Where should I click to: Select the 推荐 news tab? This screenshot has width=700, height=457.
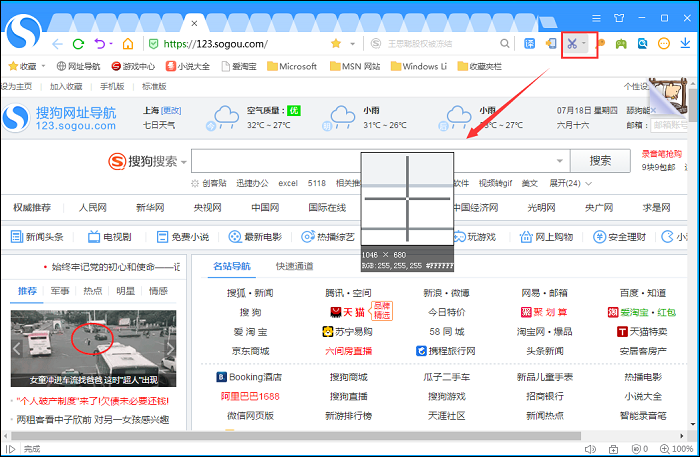point(27,291)
